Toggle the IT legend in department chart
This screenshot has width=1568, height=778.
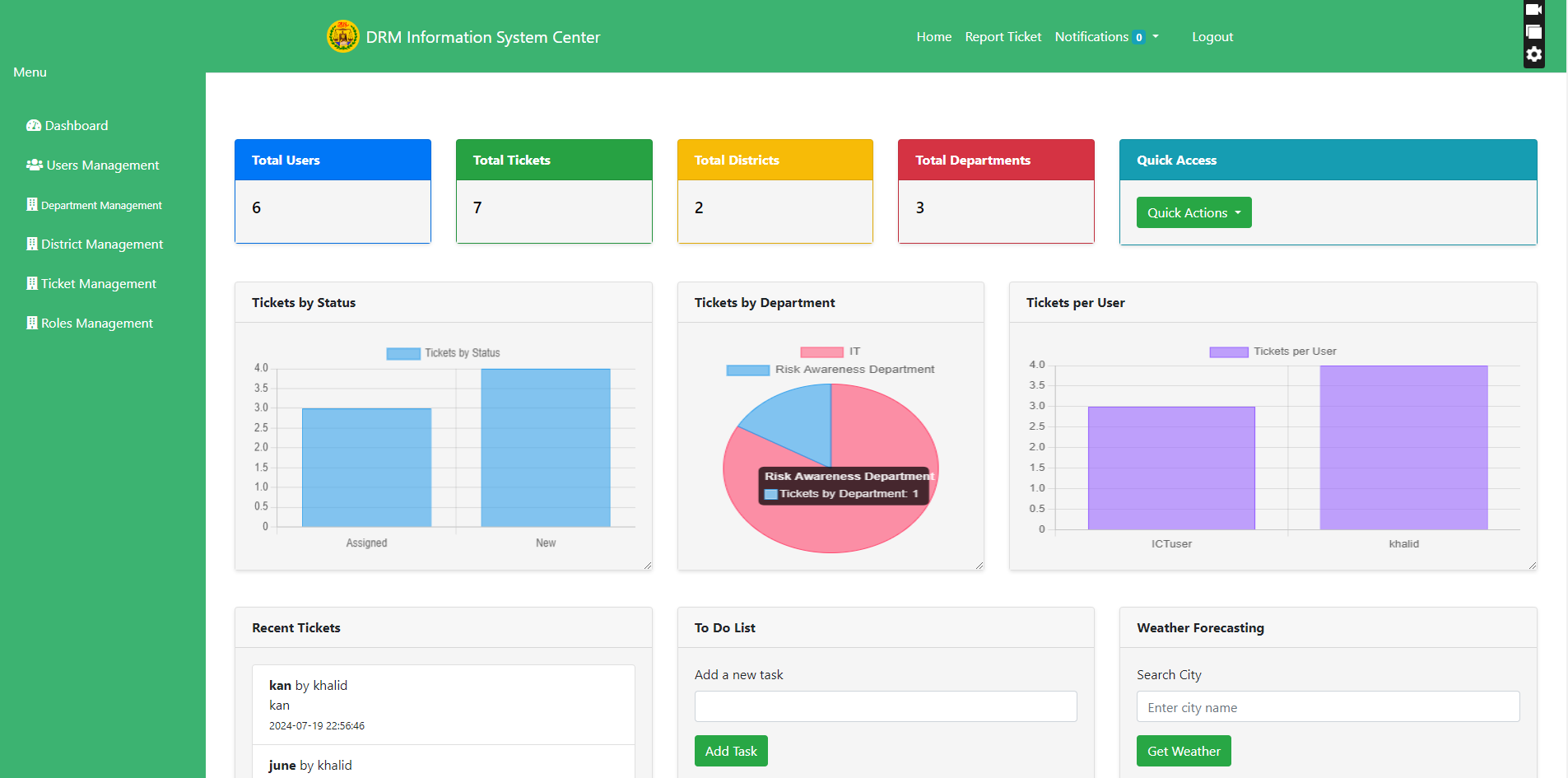830,352
